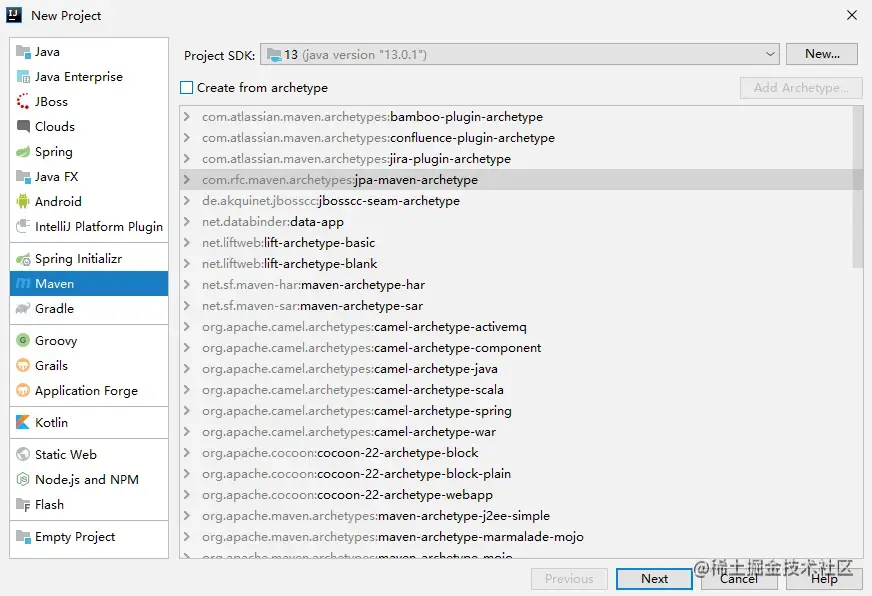872x596 pixels.
Task: Pick the Clouds icon in sidebar
Action: click(x=23, y=127)
